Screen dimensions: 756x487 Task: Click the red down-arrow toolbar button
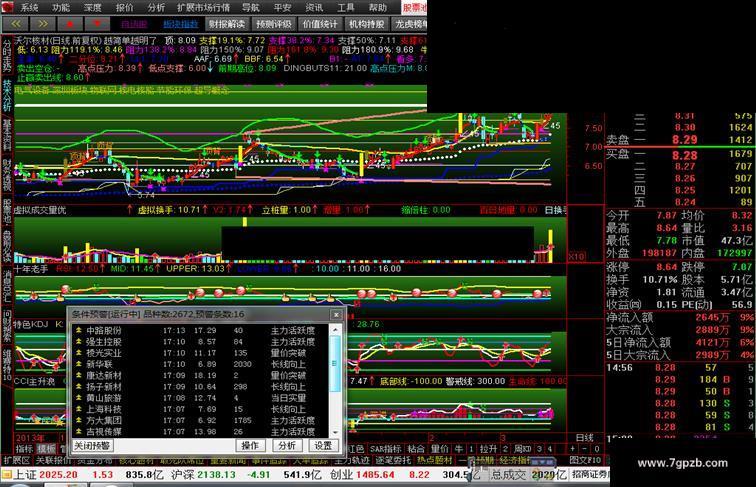97,24
